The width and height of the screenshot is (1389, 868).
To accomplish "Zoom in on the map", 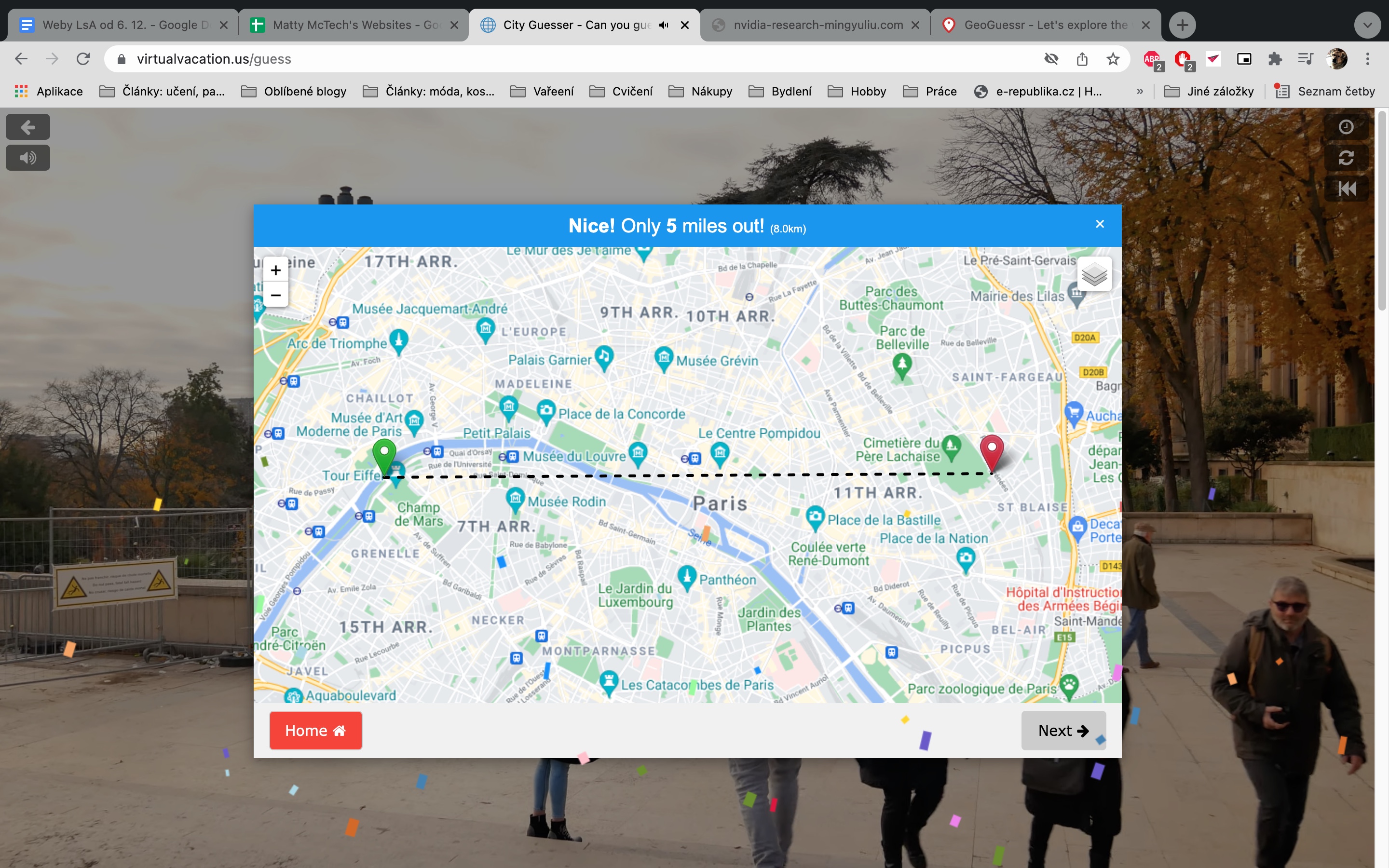I will [x=275, y=270].
